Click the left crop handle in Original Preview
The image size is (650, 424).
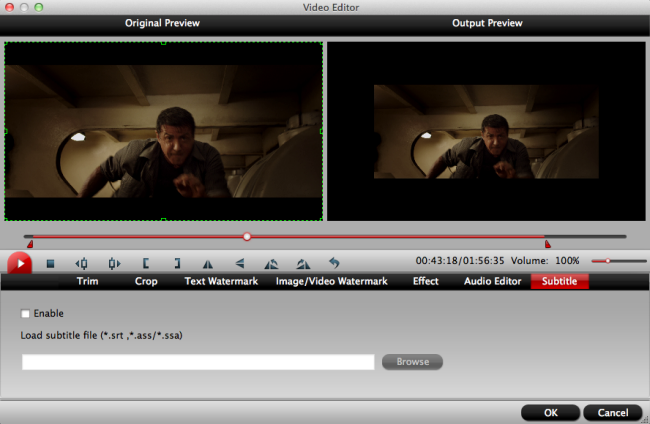(6, 131)
